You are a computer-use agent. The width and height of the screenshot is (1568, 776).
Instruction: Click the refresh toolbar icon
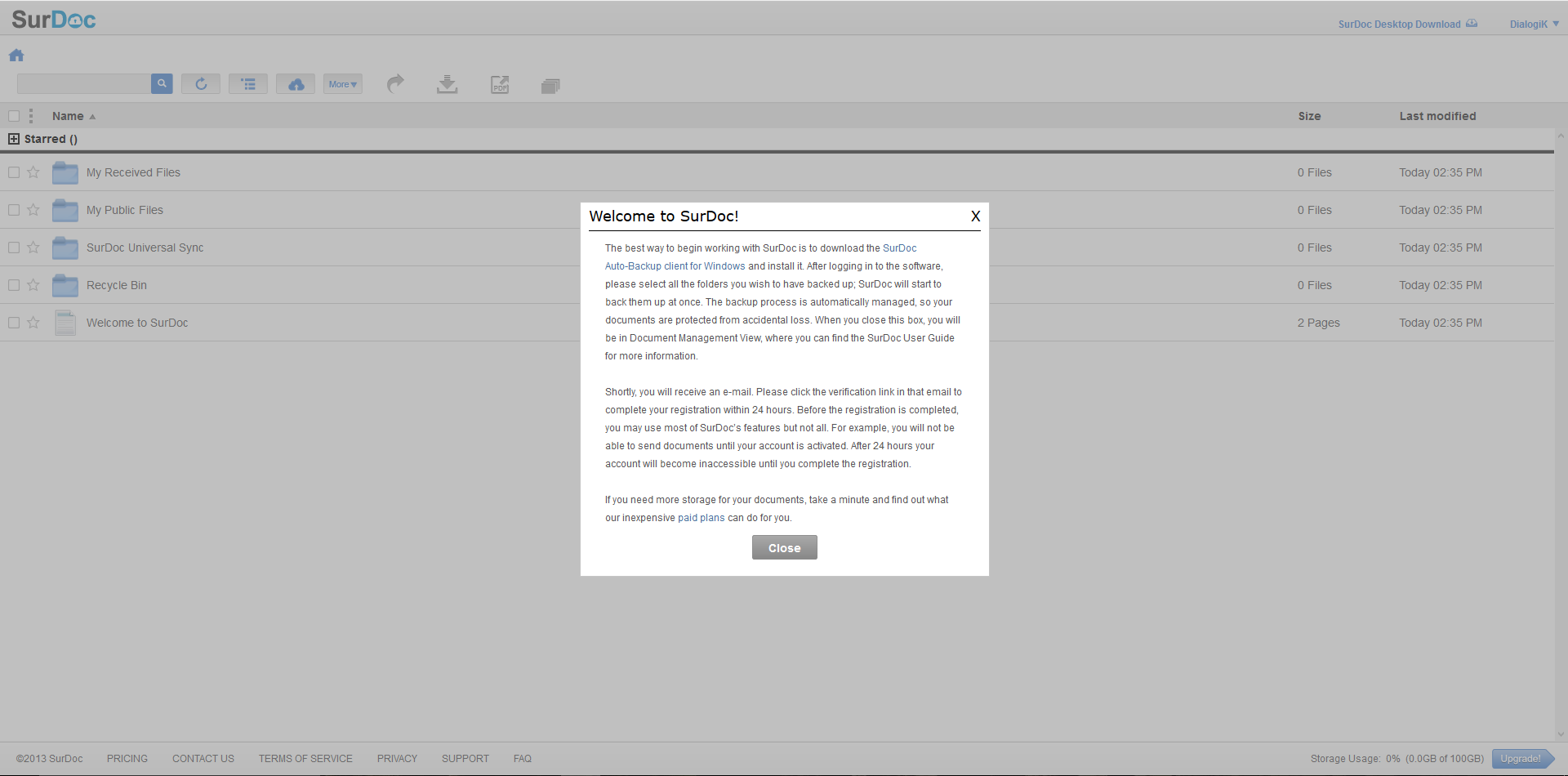coord(201,83)
